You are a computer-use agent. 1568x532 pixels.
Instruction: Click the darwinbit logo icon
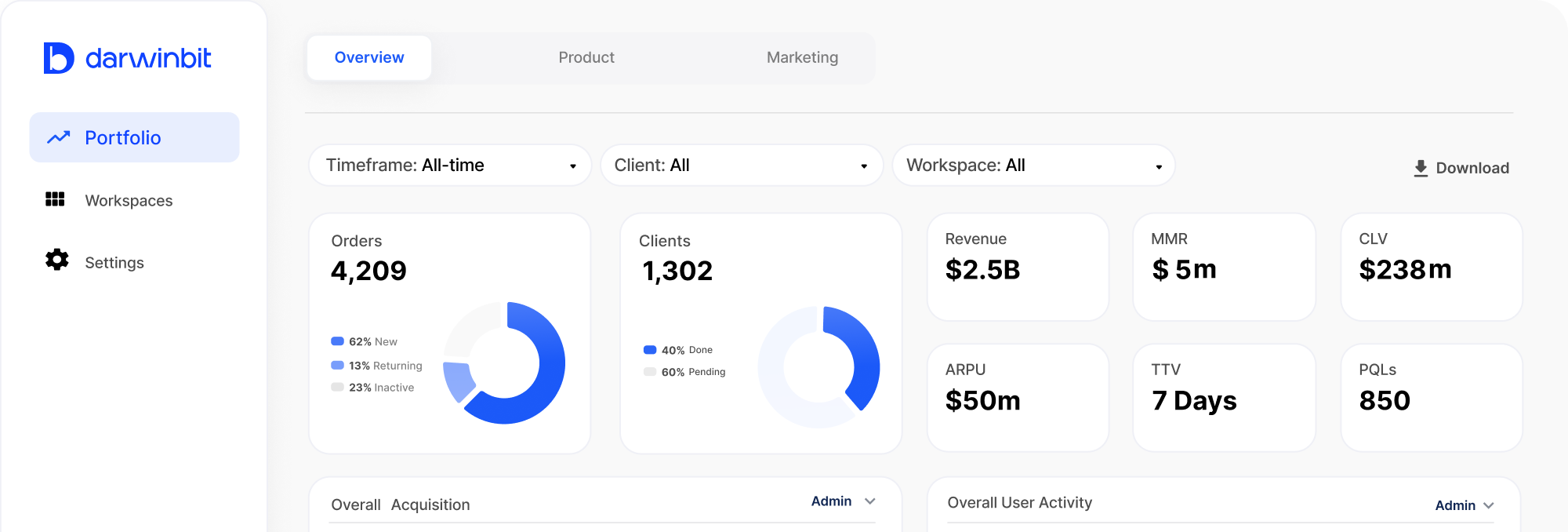(x=59, y=58)
